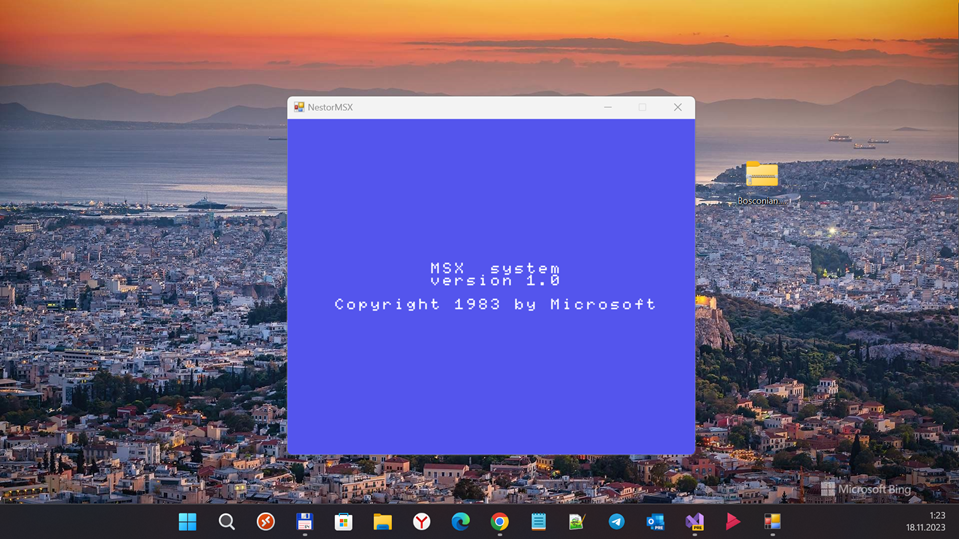Open File Explorer from taskbar
959x539 pixels.
[x=382, y=521]
